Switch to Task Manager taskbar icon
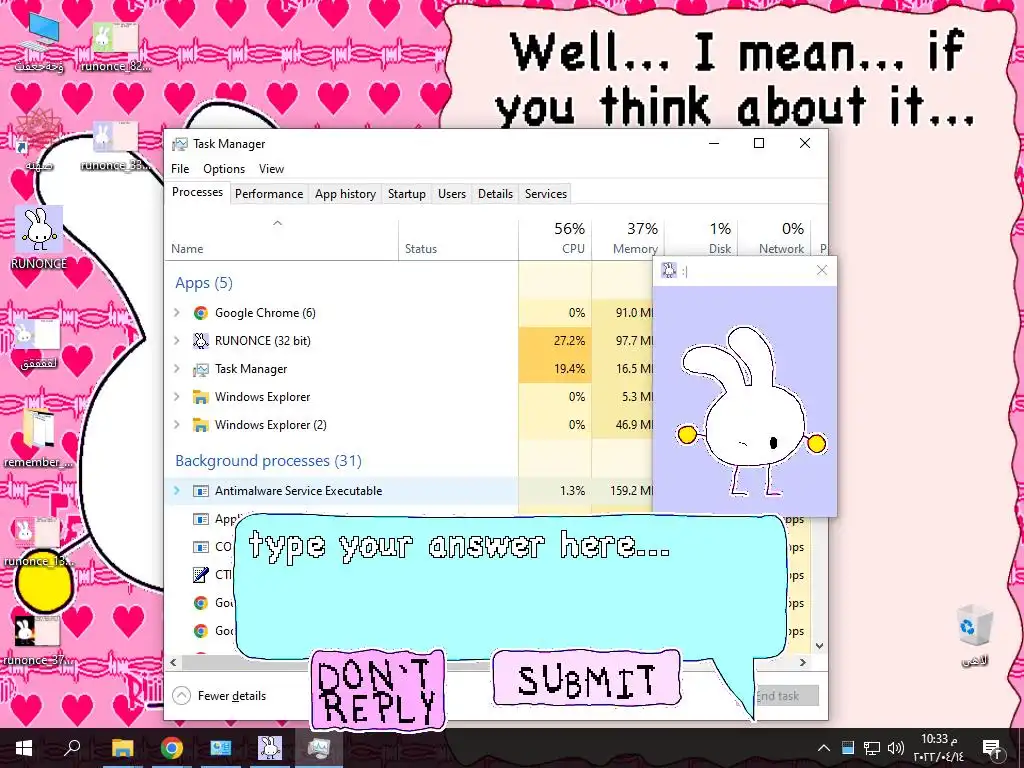Image resolution: width=1024 pixels, height=768 pixels. tap(319, 748)
